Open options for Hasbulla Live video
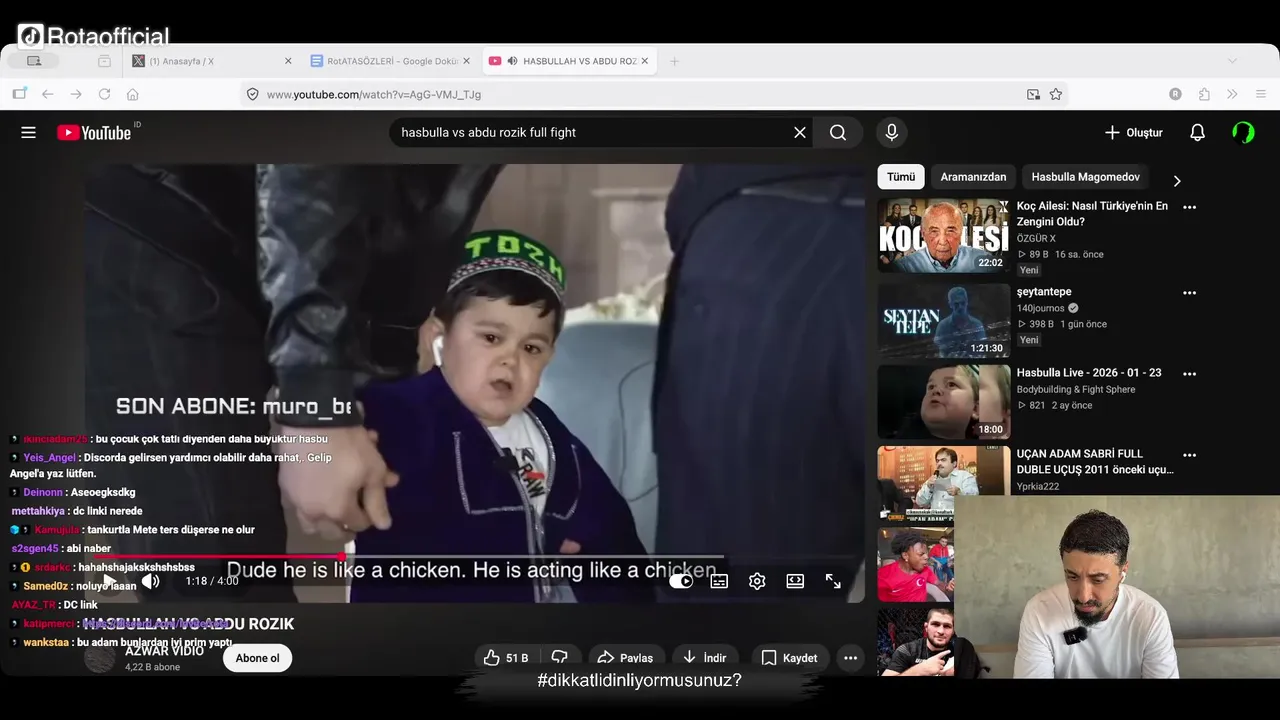 [1189, 374]
